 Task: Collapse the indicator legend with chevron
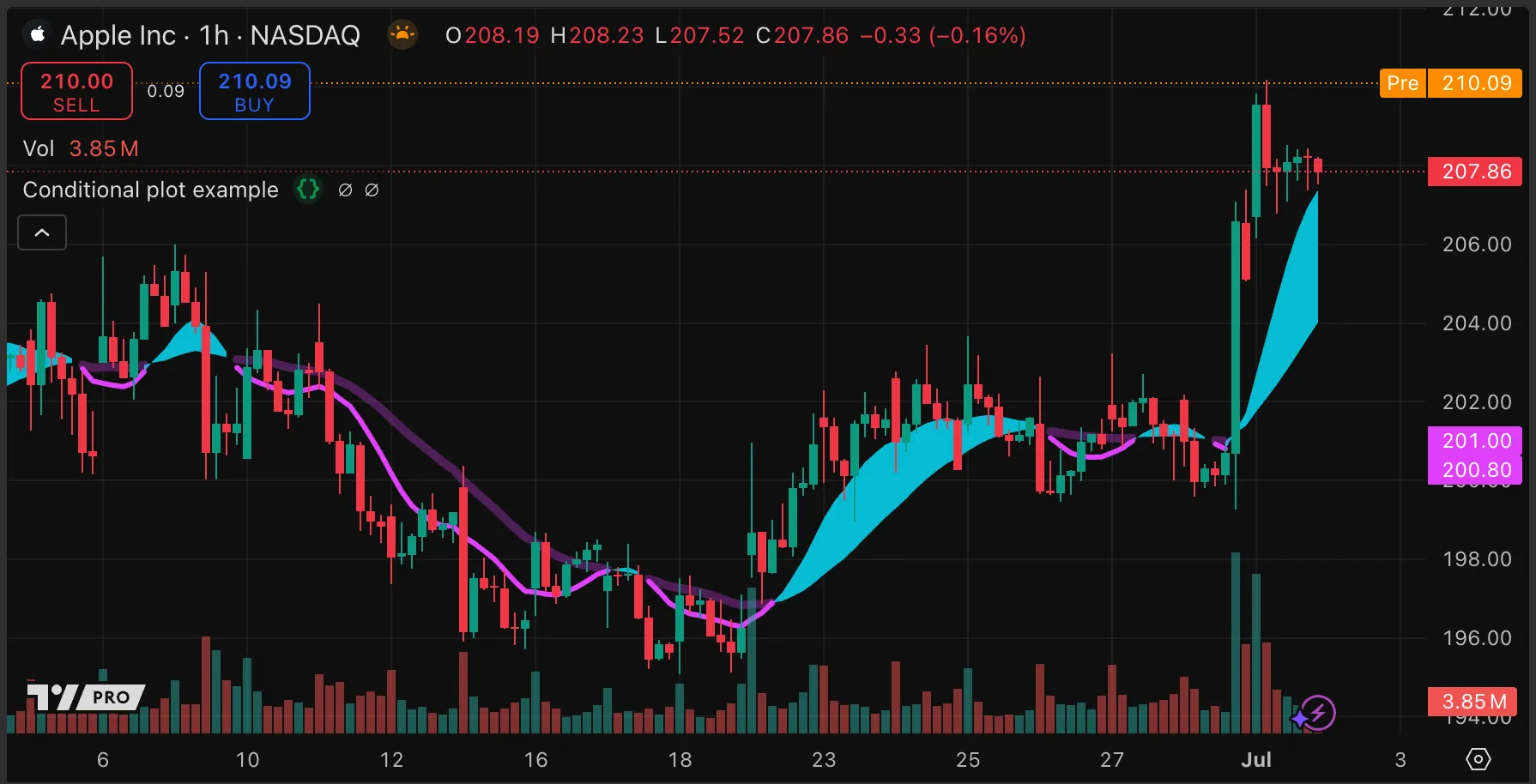(42, 232)
